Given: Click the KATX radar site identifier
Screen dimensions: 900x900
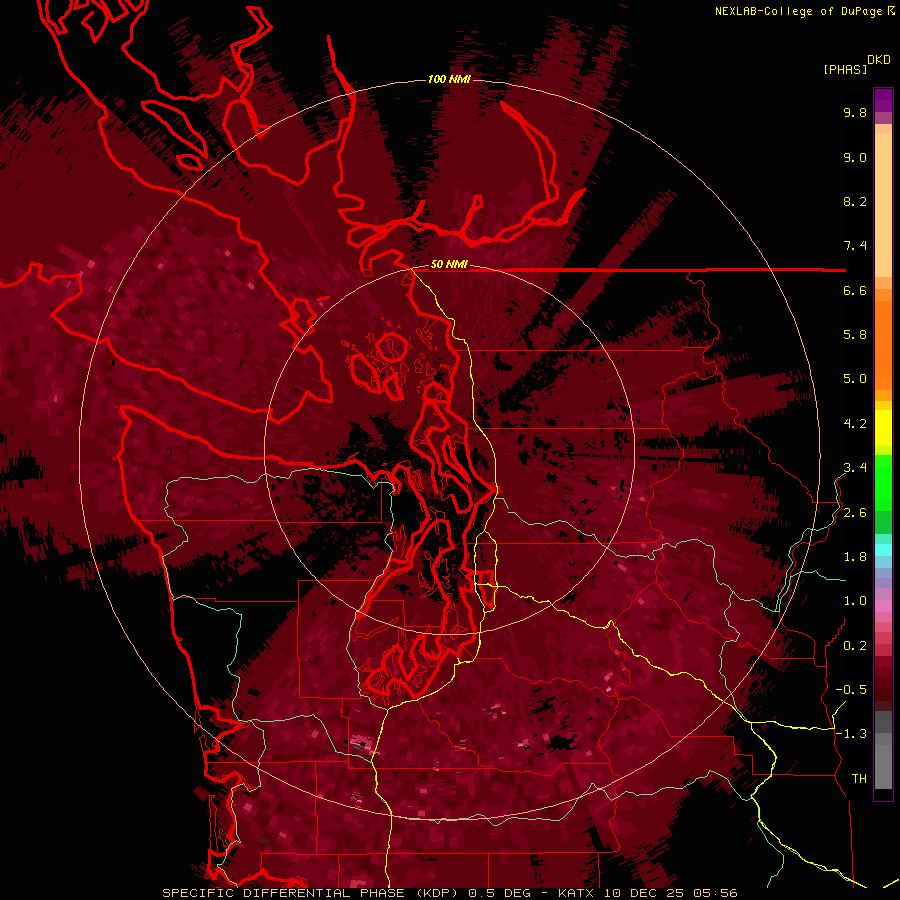Looking at the screenshot, I should pos(577,893).
